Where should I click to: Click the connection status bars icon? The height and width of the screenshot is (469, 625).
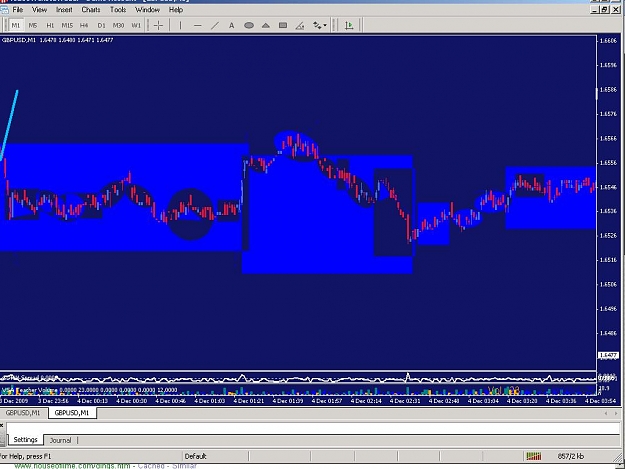coord(534,456)
